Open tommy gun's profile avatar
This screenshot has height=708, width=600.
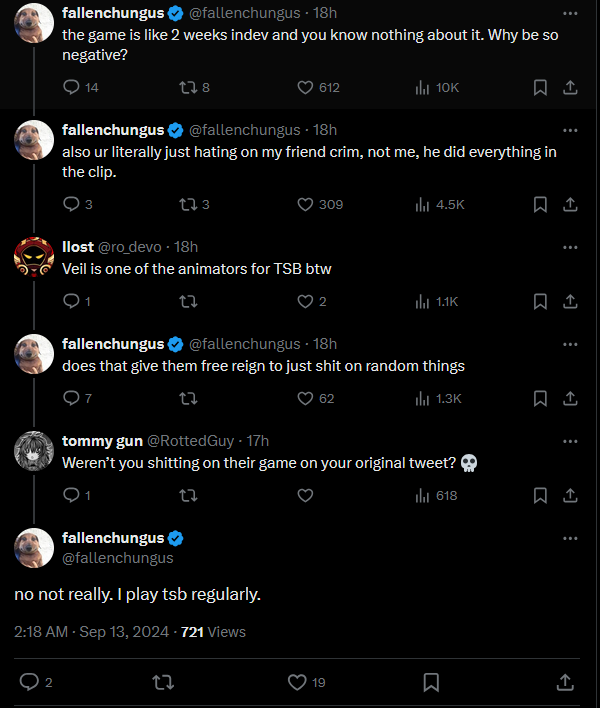(x=34, y=452)
